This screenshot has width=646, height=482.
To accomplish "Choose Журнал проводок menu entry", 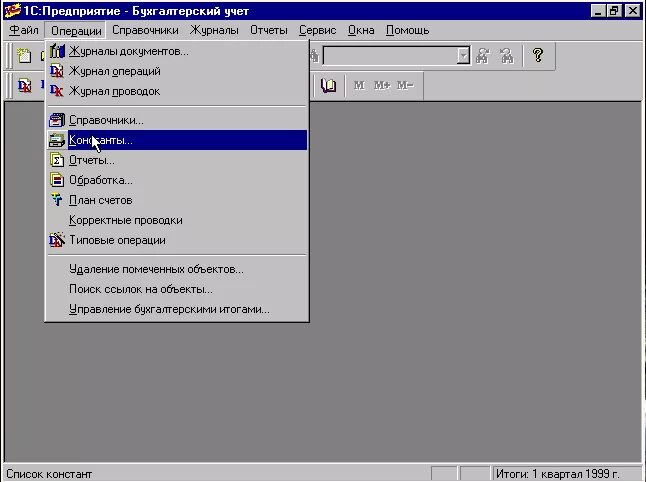I will tap(177, 91).
